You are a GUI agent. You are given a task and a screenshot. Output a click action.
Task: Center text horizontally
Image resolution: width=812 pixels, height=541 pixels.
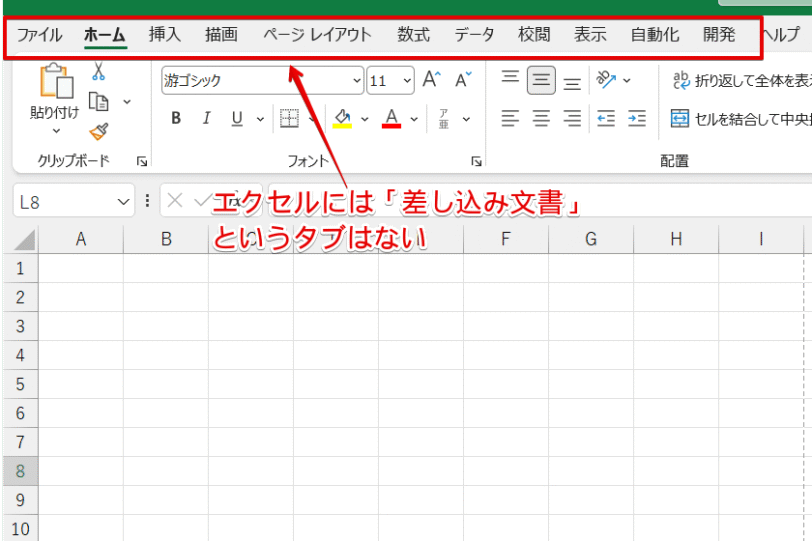pyautogui.click(x=541, y=119)
